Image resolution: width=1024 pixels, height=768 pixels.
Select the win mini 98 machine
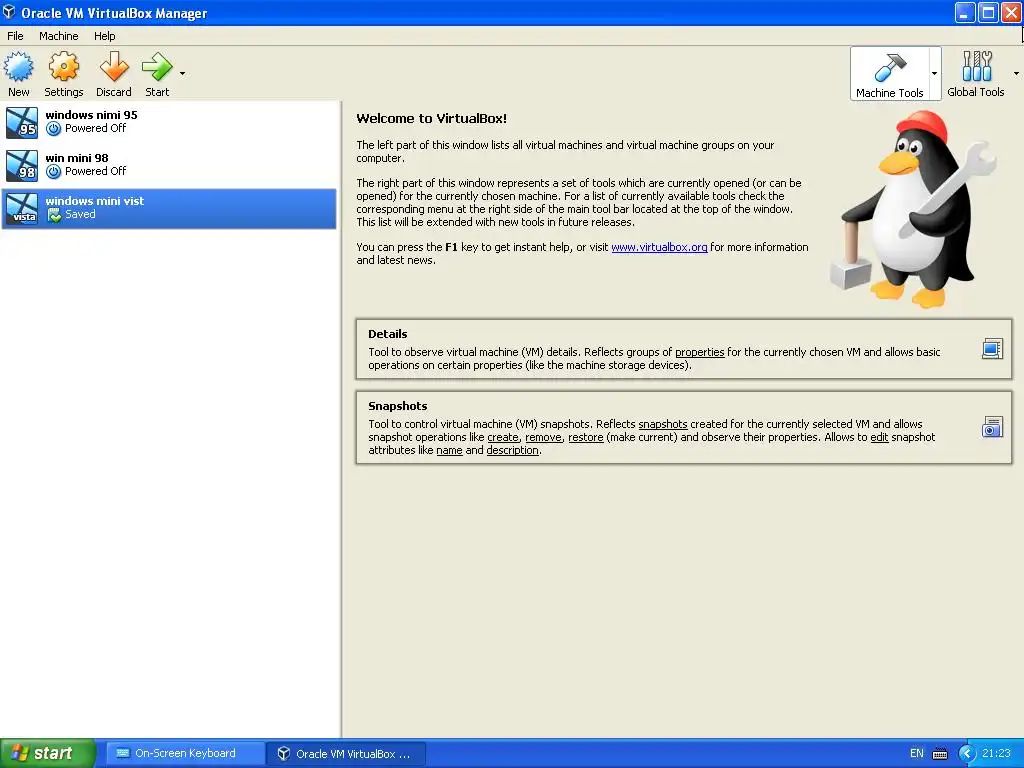(169, 165)
